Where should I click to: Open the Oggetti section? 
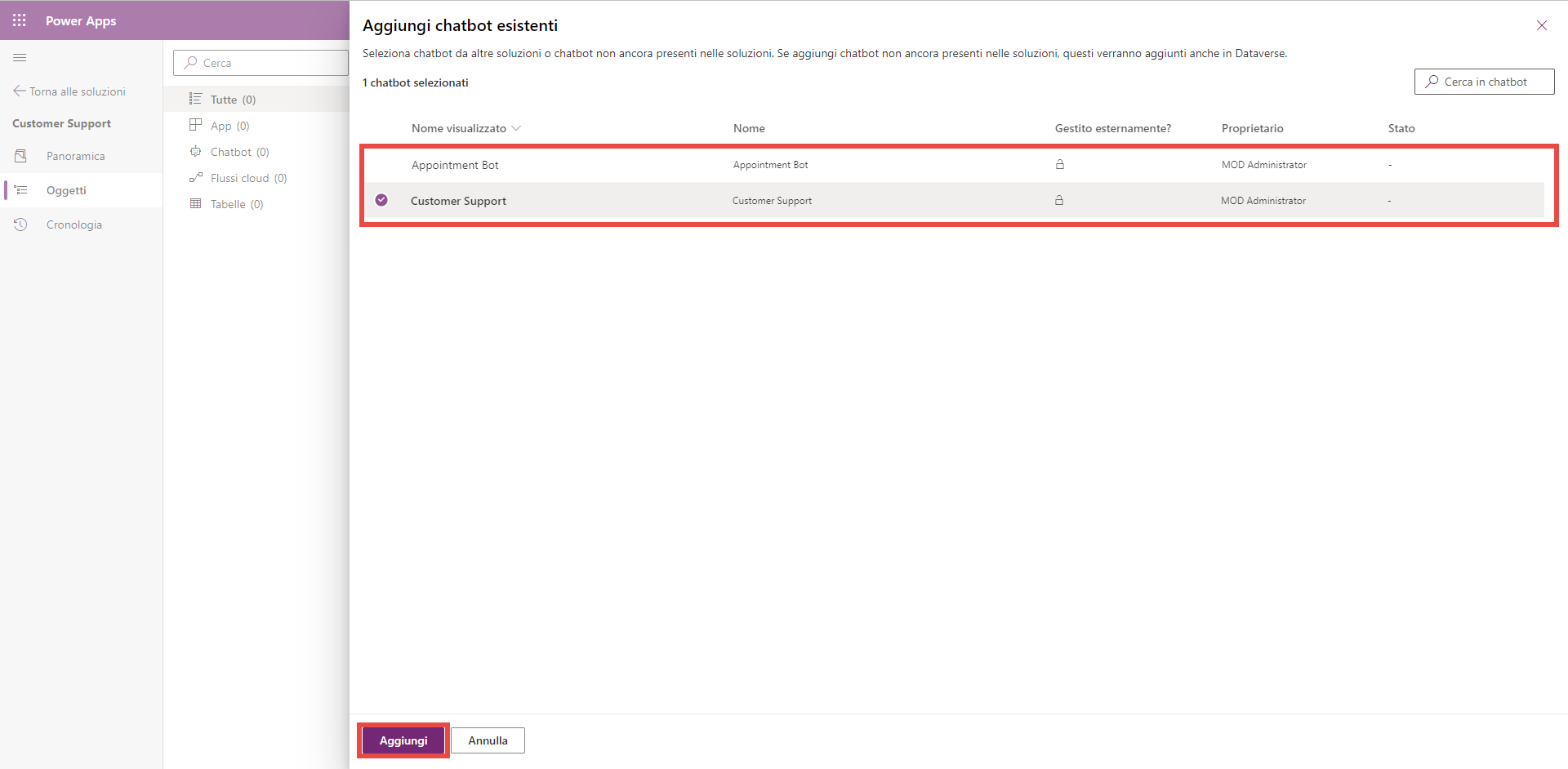66,190
